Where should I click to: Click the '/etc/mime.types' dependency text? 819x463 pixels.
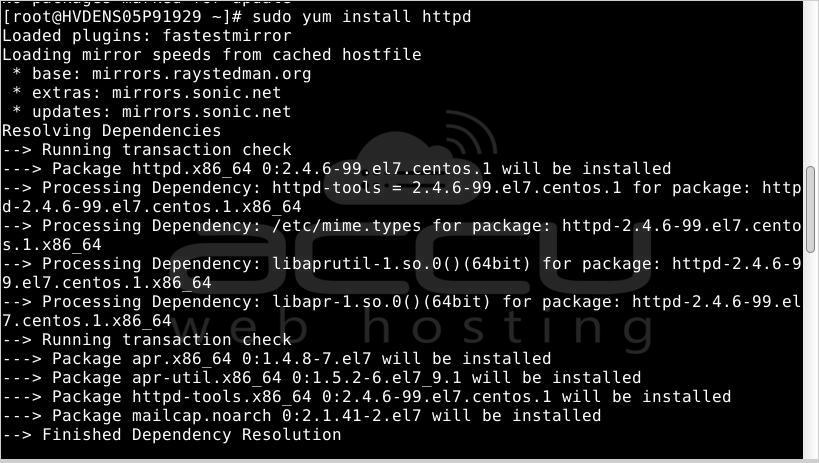pos(346,226)
